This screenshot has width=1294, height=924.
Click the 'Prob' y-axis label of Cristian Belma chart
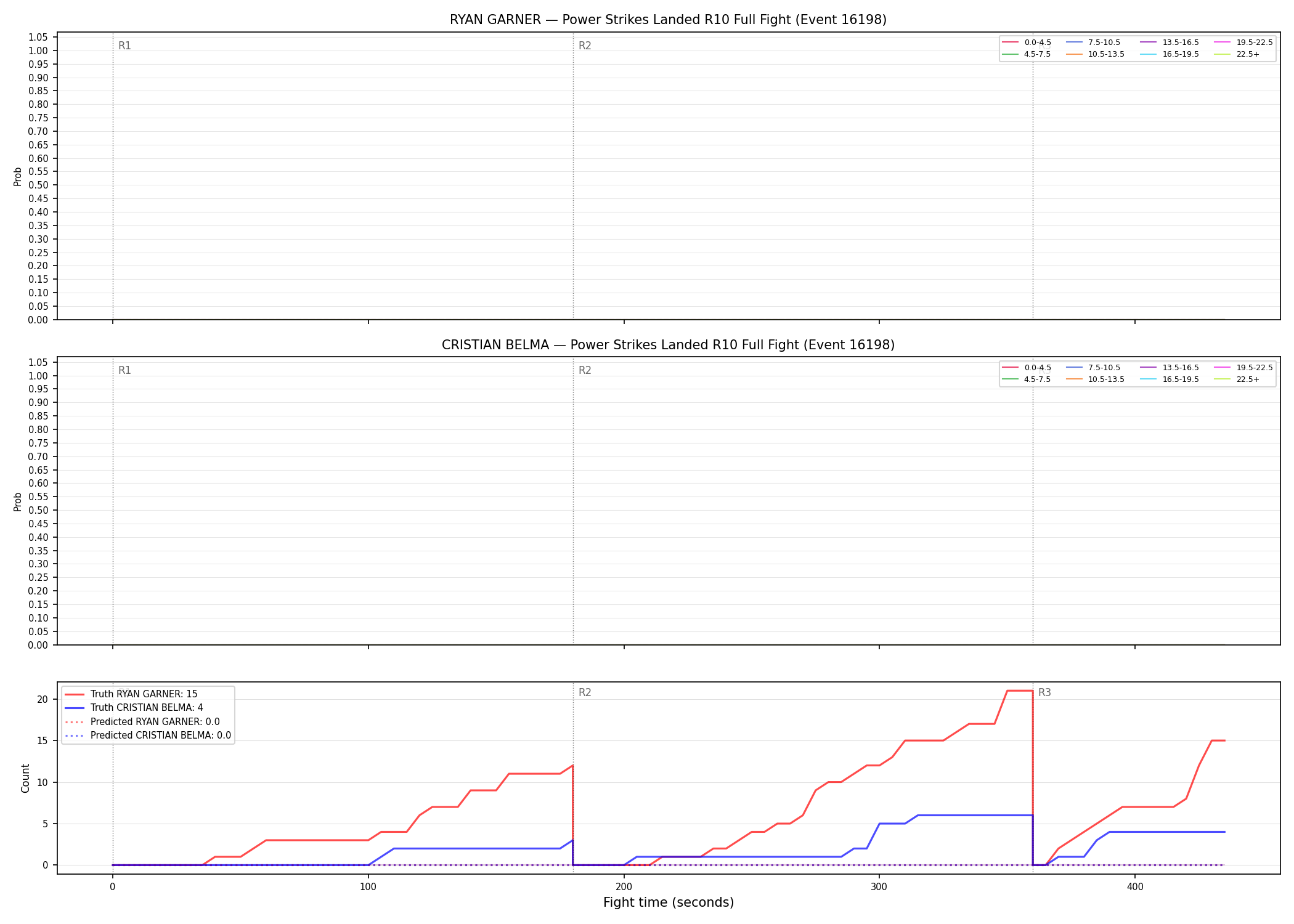[18, 501]
